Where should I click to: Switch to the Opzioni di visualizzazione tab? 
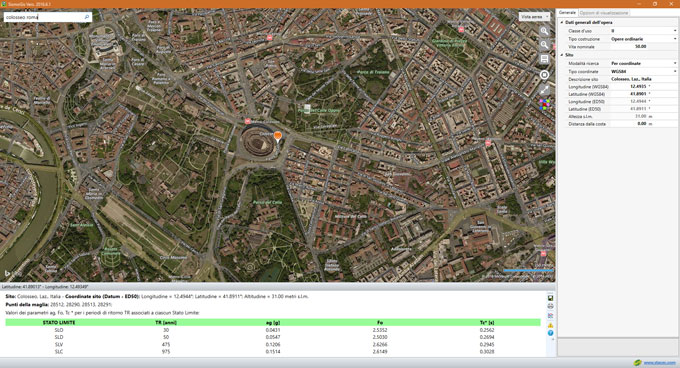[604, 13]
